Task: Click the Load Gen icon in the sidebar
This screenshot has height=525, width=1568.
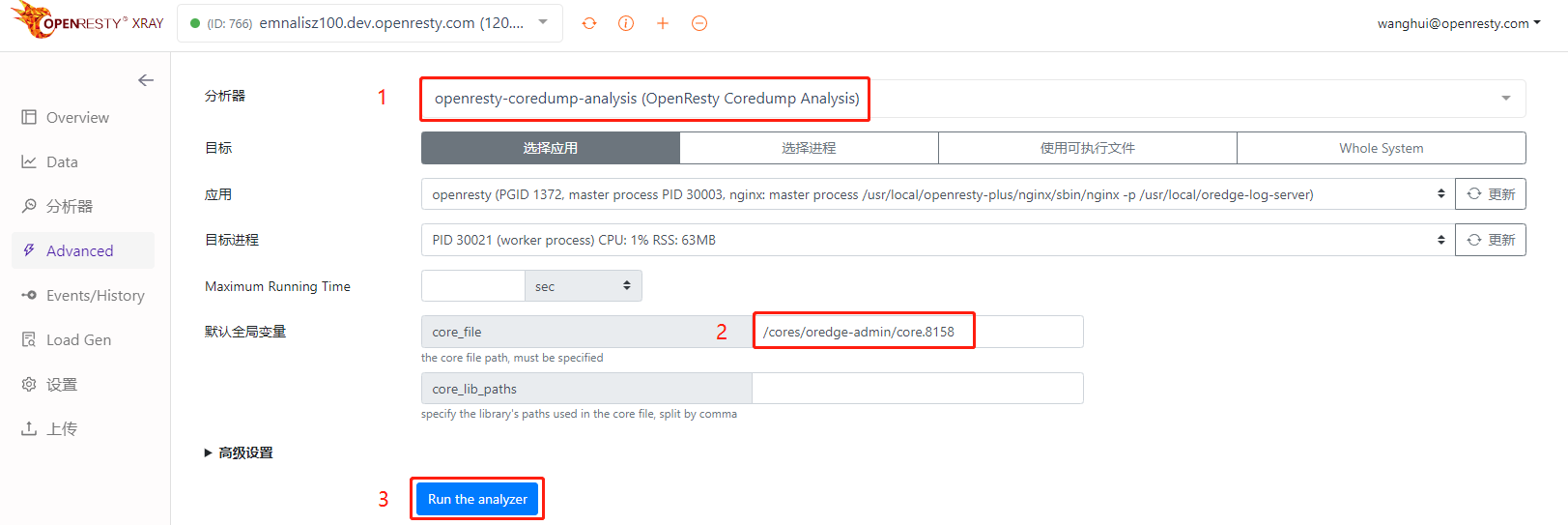Action: coord(29,339)
